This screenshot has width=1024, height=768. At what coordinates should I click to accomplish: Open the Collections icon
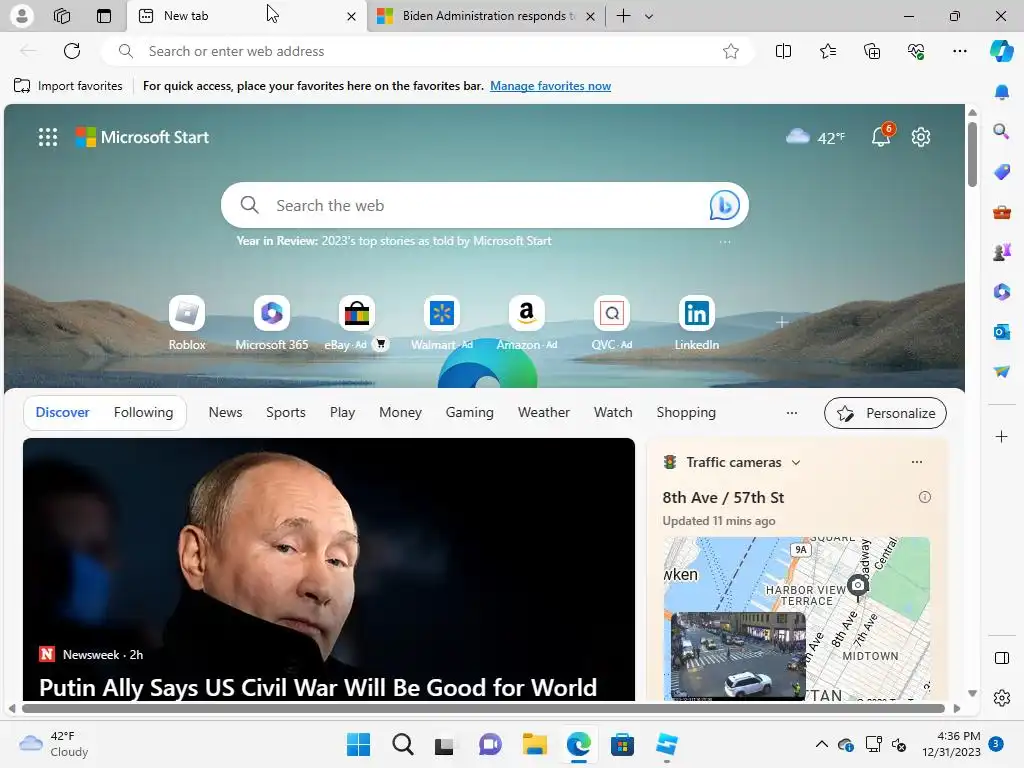872,51
